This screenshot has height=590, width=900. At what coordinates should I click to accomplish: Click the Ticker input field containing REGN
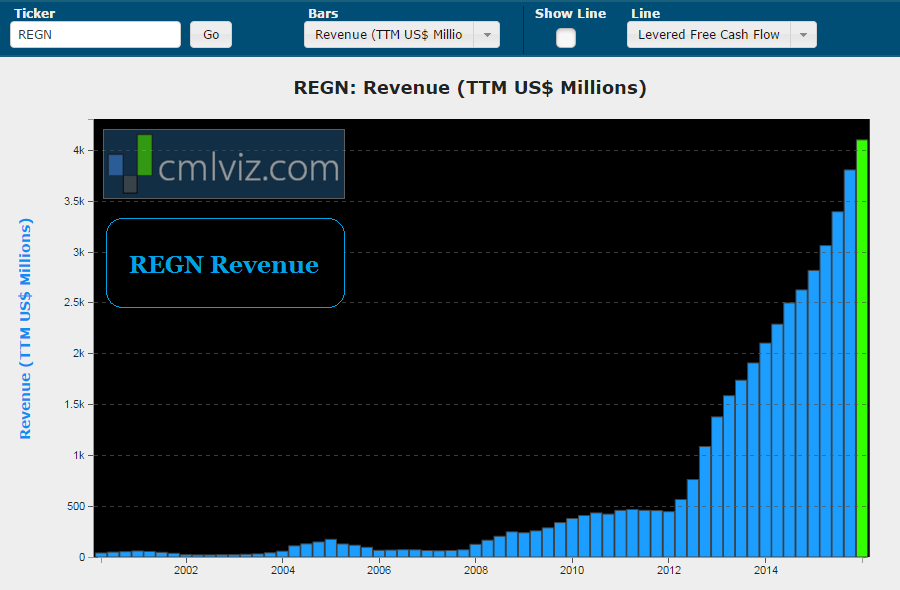point(95,34)
